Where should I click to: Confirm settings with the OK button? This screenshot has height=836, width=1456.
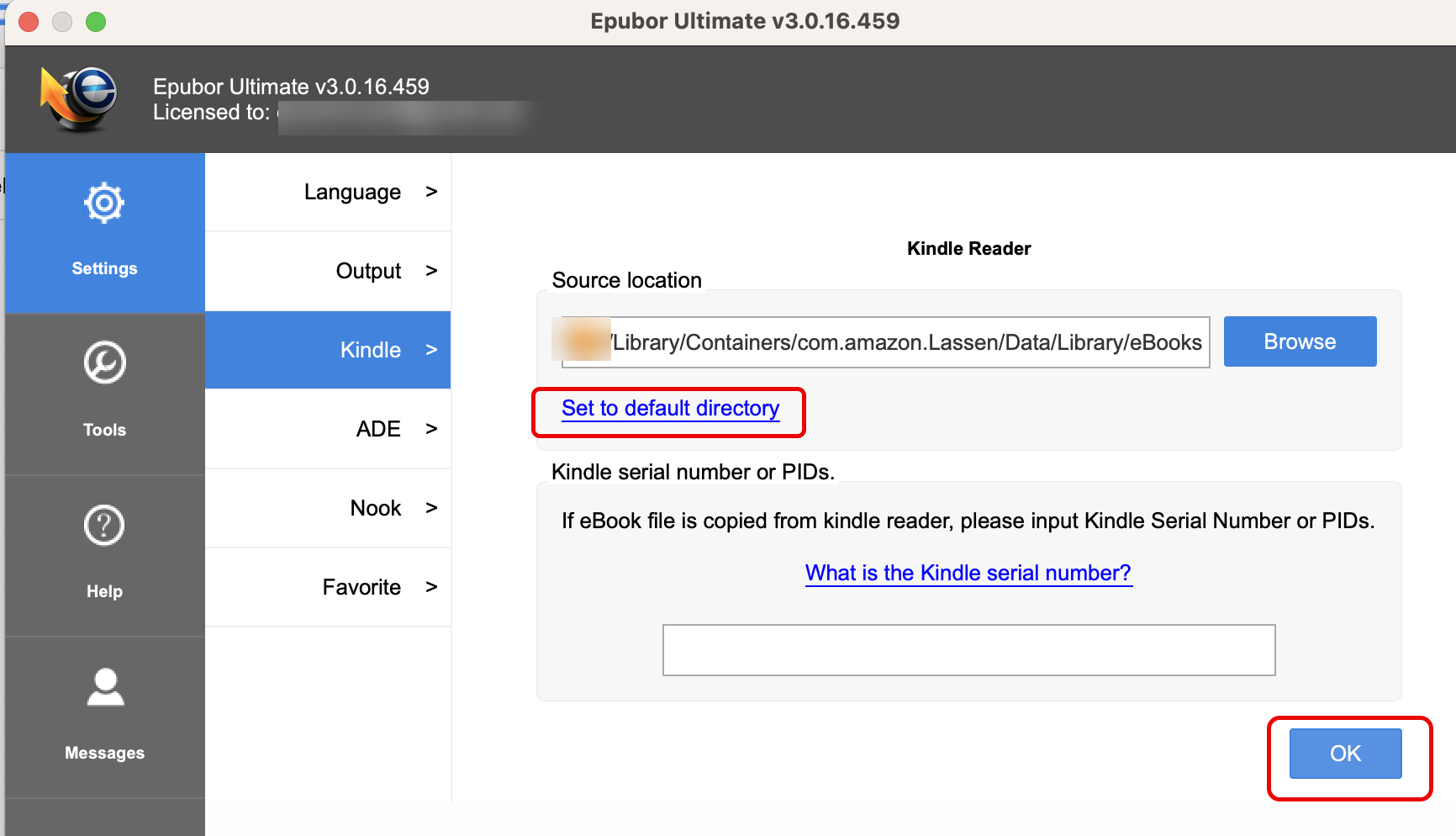(1345, 754)
